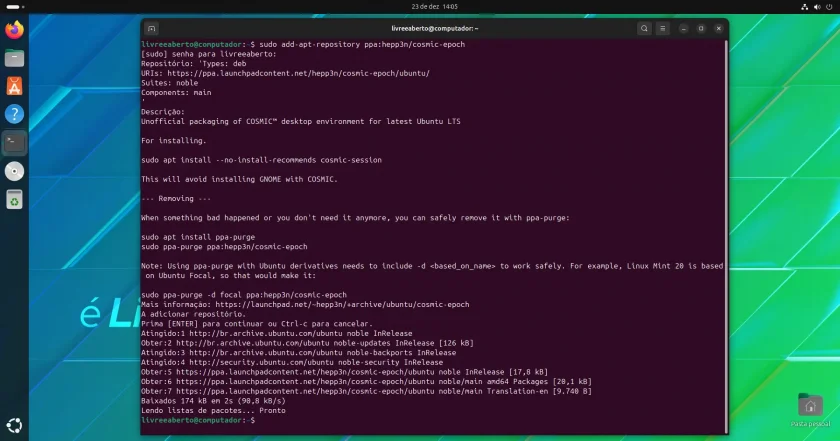Click the 'Atingido:1' br.archive.ubuntu.com line
Viewport: 840px width, 441px height.
coord(276,333)
